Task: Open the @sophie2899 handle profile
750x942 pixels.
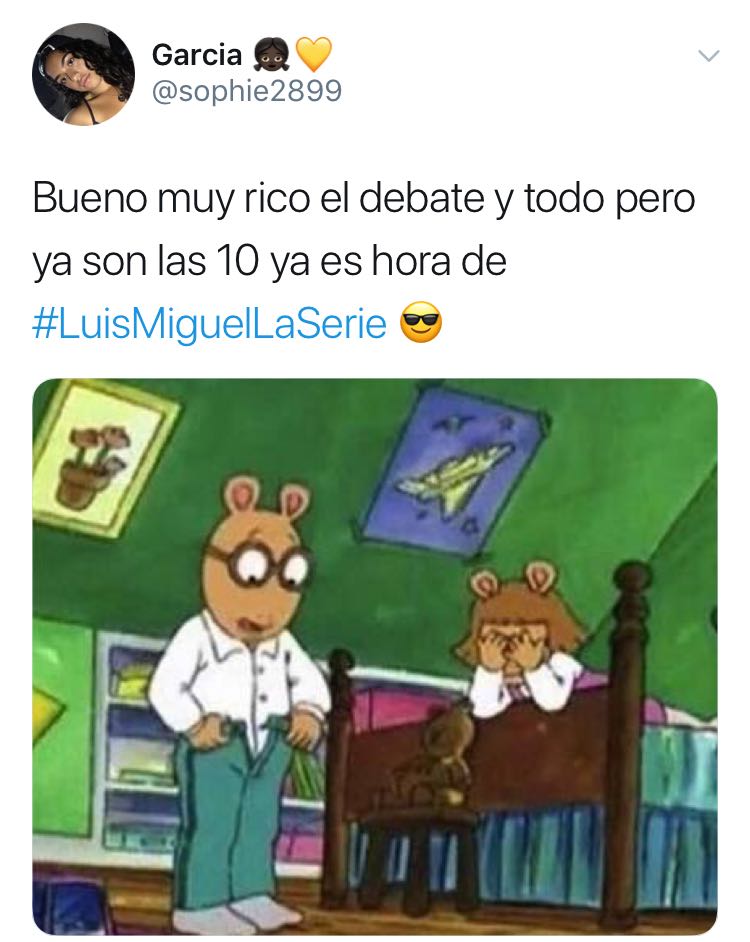Action: pos(247,91)
